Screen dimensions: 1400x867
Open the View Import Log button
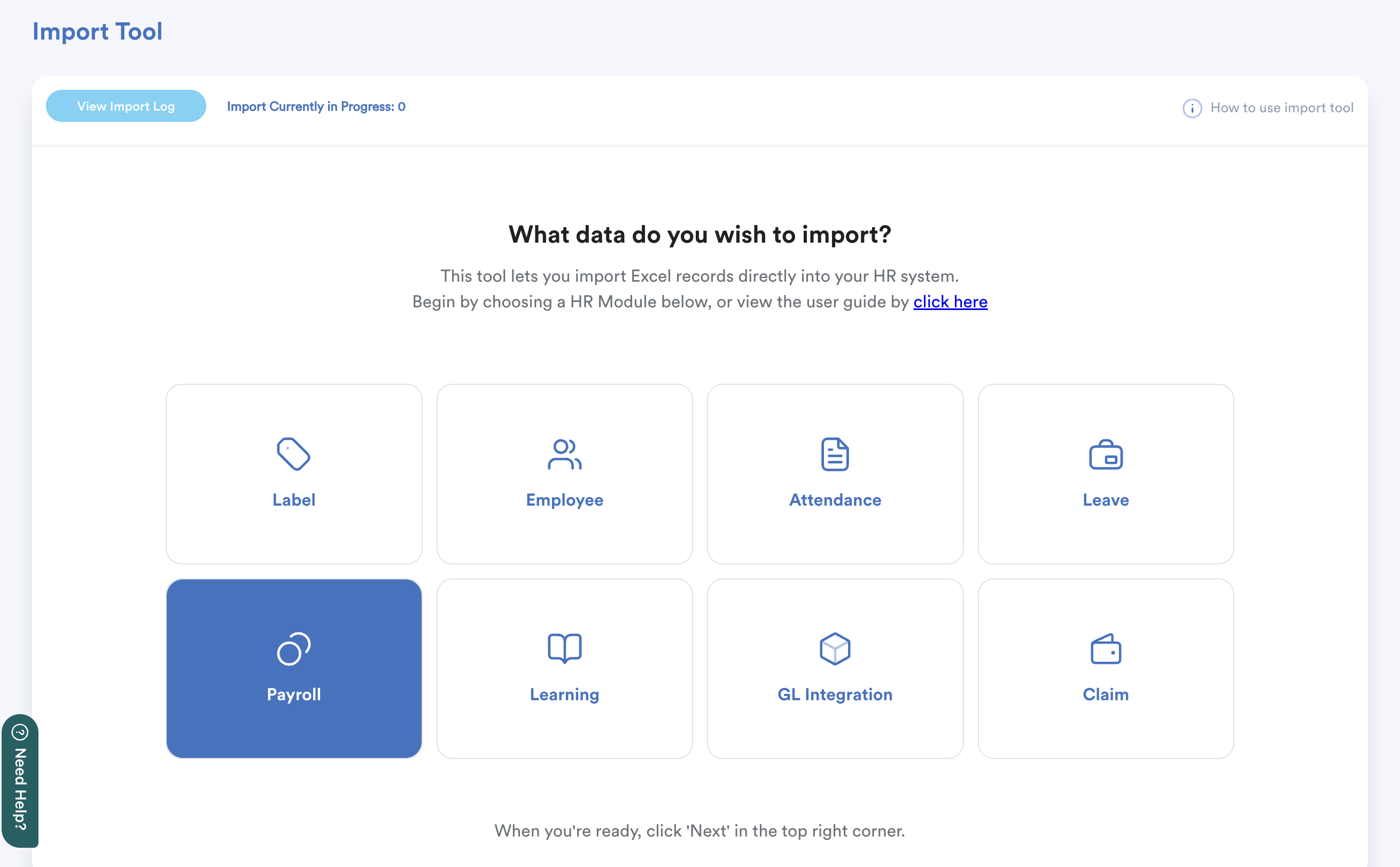[x=126, y=106]
